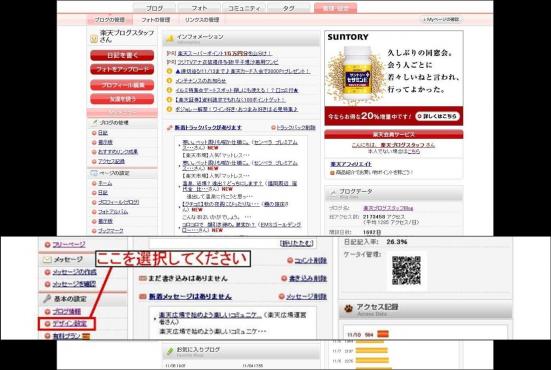
Task: Open the コミュニティ top tab
Action: [244, 8]
